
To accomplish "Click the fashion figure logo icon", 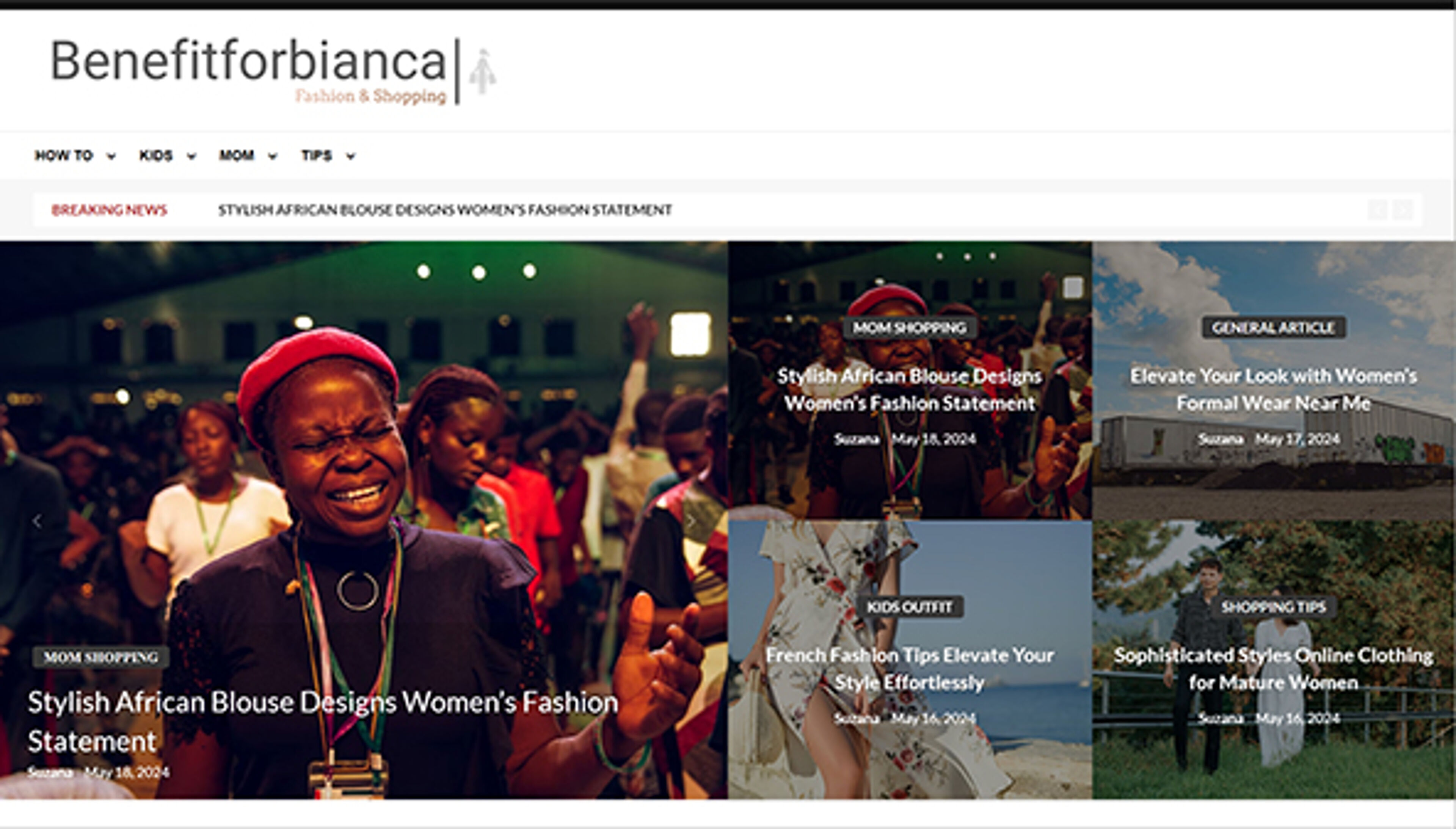I will pos(483,72).
